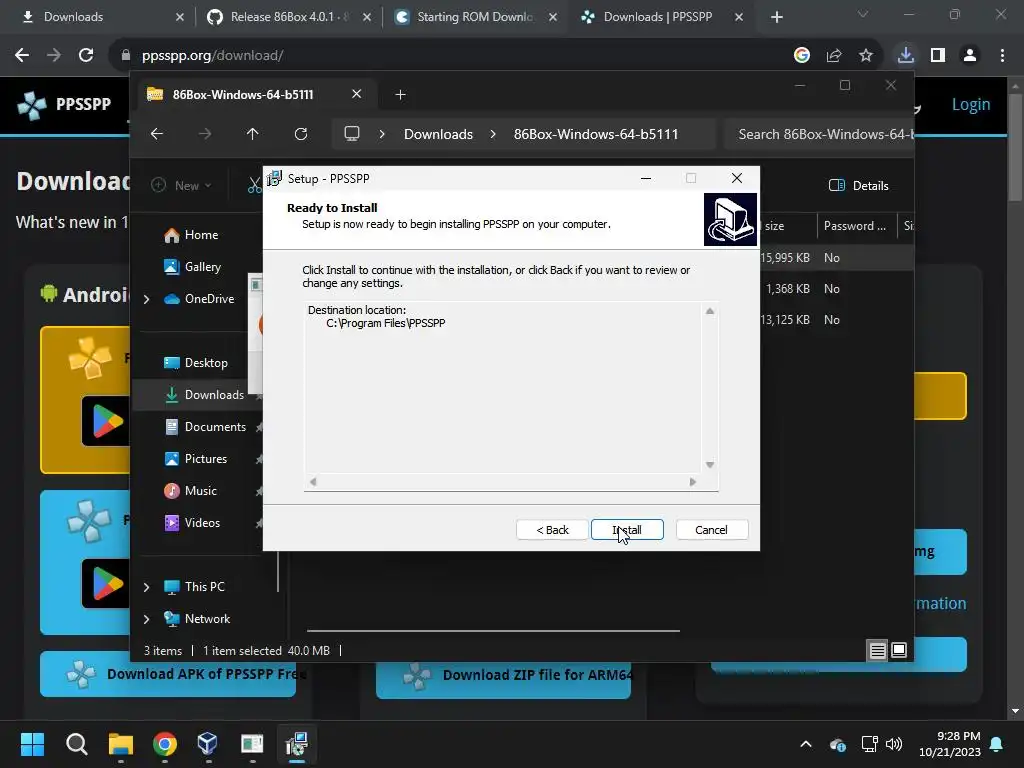
Task: Go up one folder in File Explorer
Action: pos(253,134)
